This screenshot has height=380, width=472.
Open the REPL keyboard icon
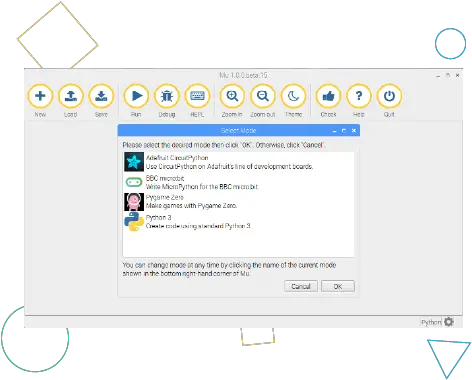pyautogui.click(x=197, y=96)
